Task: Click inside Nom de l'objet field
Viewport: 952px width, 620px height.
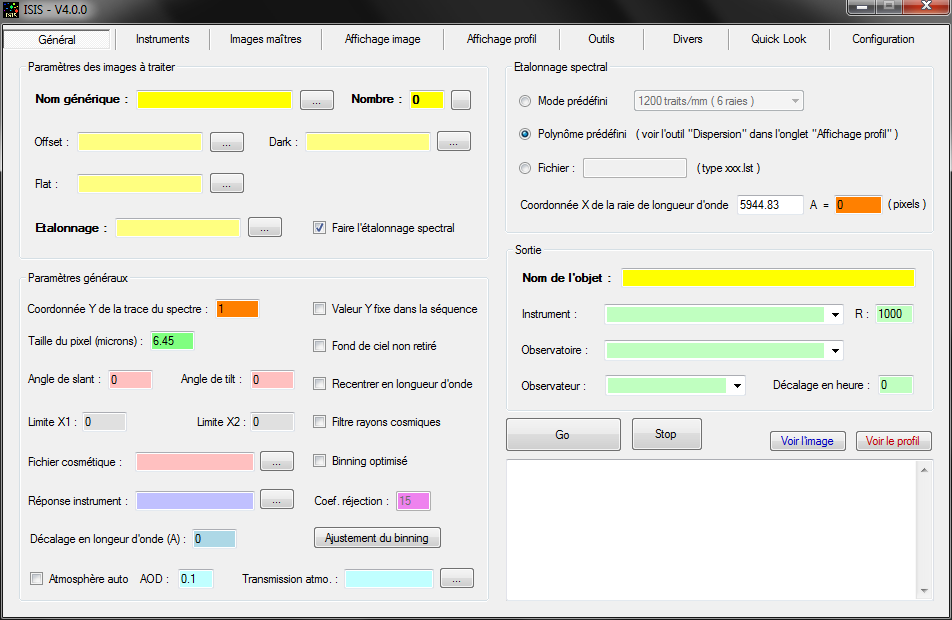Action: click(x=767, y=278)
